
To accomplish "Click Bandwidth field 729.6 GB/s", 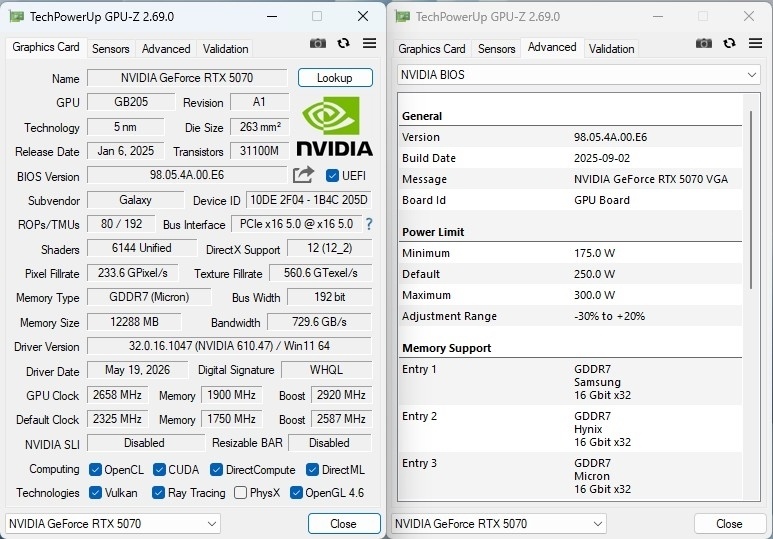I will click(319, 322).
